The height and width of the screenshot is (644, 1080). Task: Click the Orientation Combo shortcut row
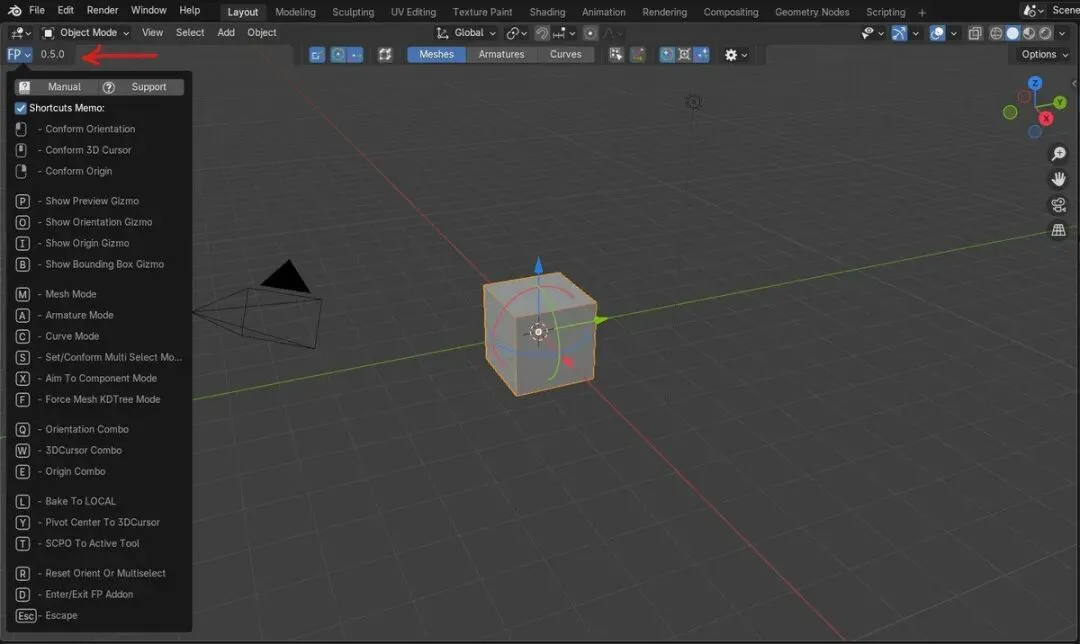click(72, 429)
